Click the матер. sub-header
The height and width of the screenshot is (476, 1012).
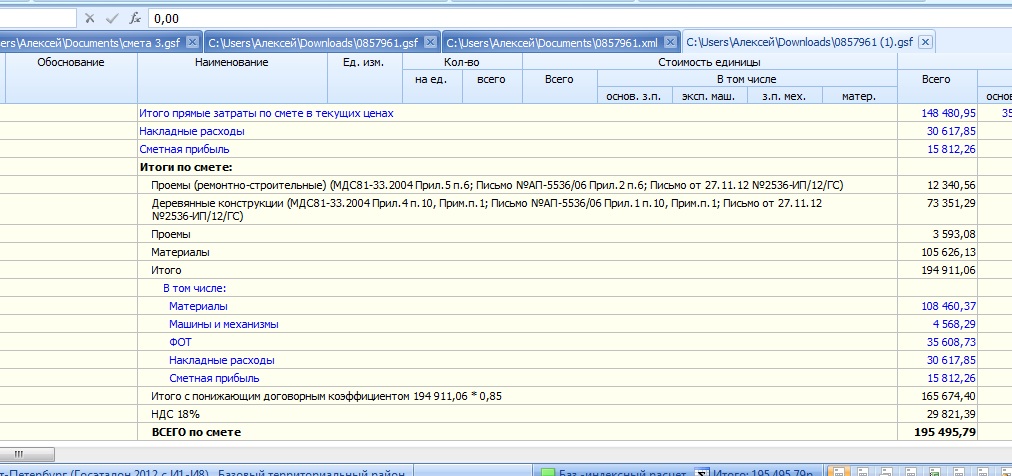click(860, 96)
